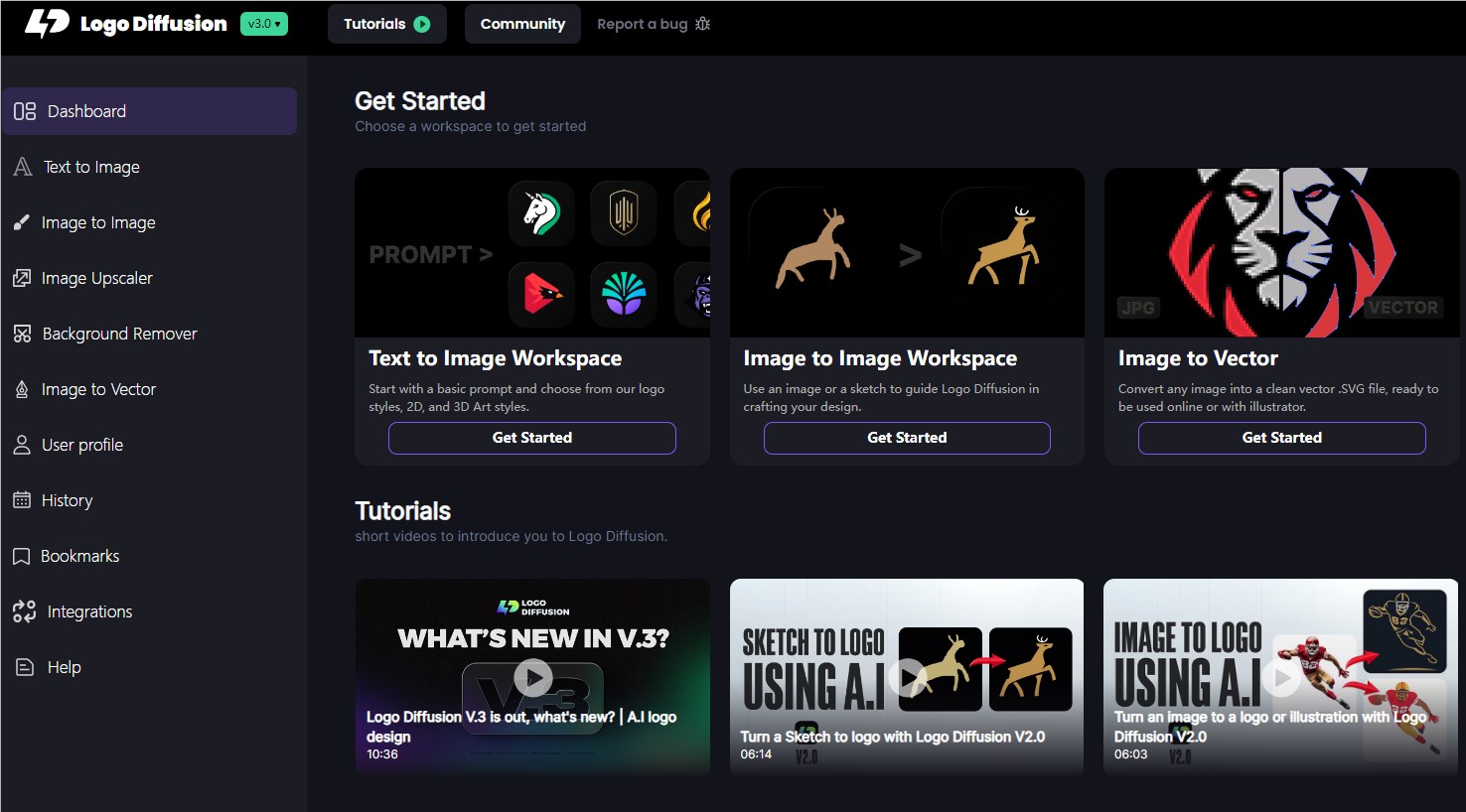Open Integrations in the sidebar
The height and width of the screenshot is (812, 1466).
pos(89,611)
